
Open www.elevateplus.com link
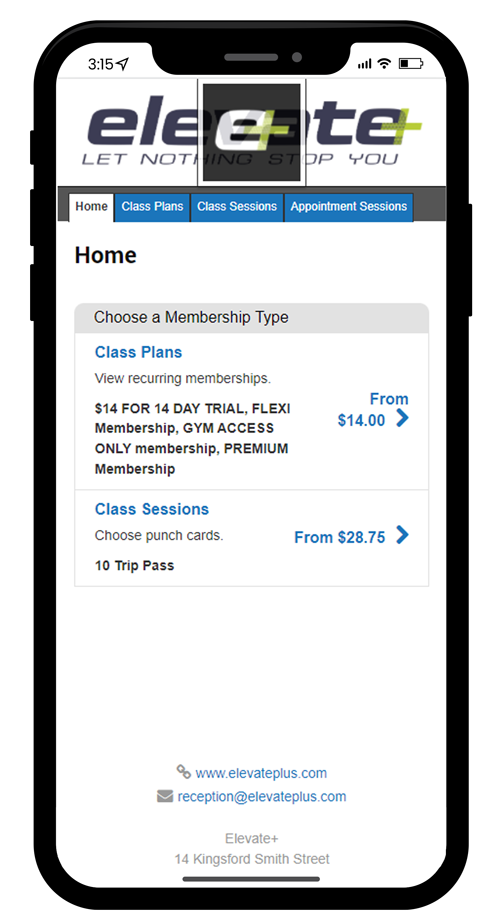[x=261, y=773]
